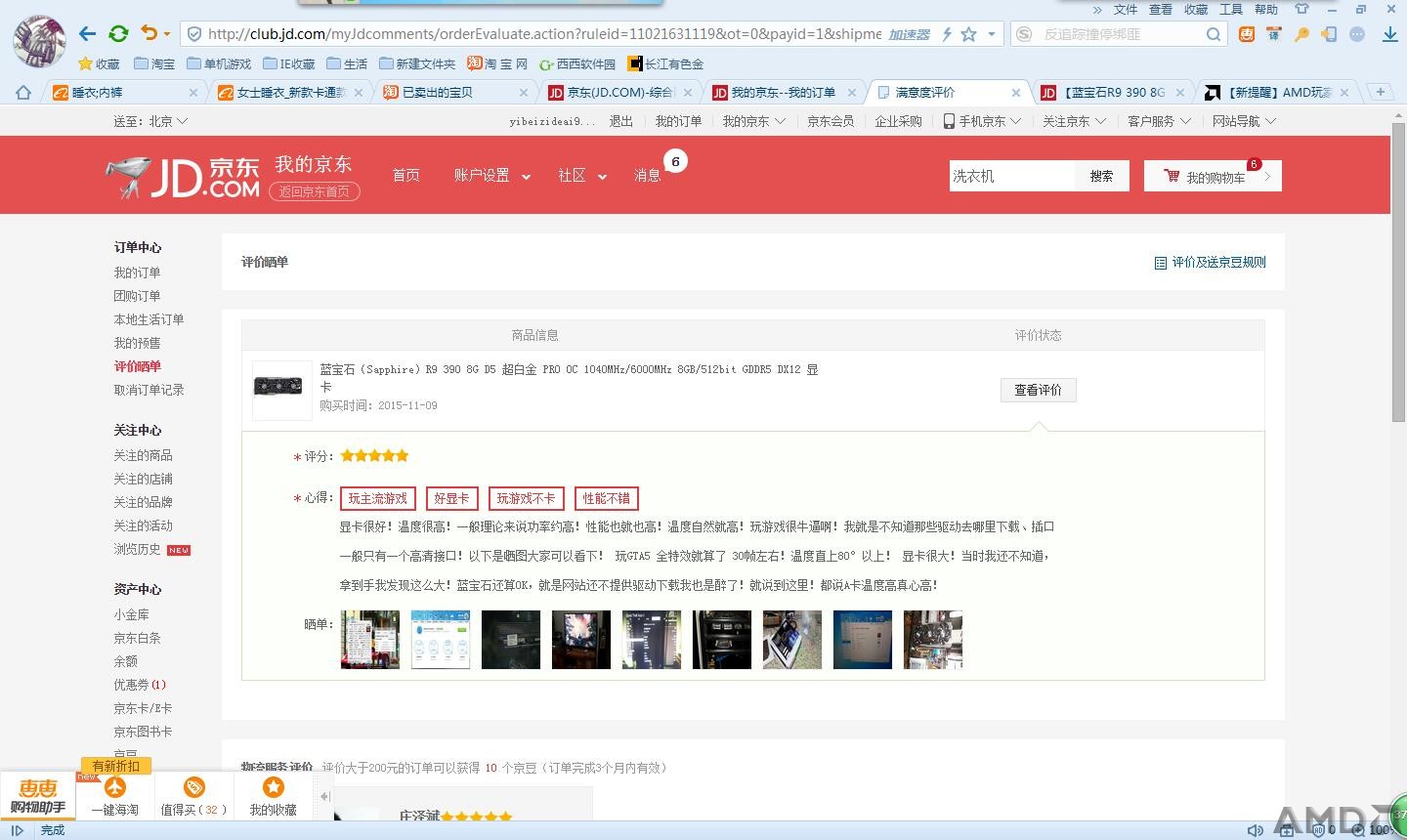Screen dimensions: 1407x840
Task: Click the shield icon in the address bar
Action: click(194, 34)
